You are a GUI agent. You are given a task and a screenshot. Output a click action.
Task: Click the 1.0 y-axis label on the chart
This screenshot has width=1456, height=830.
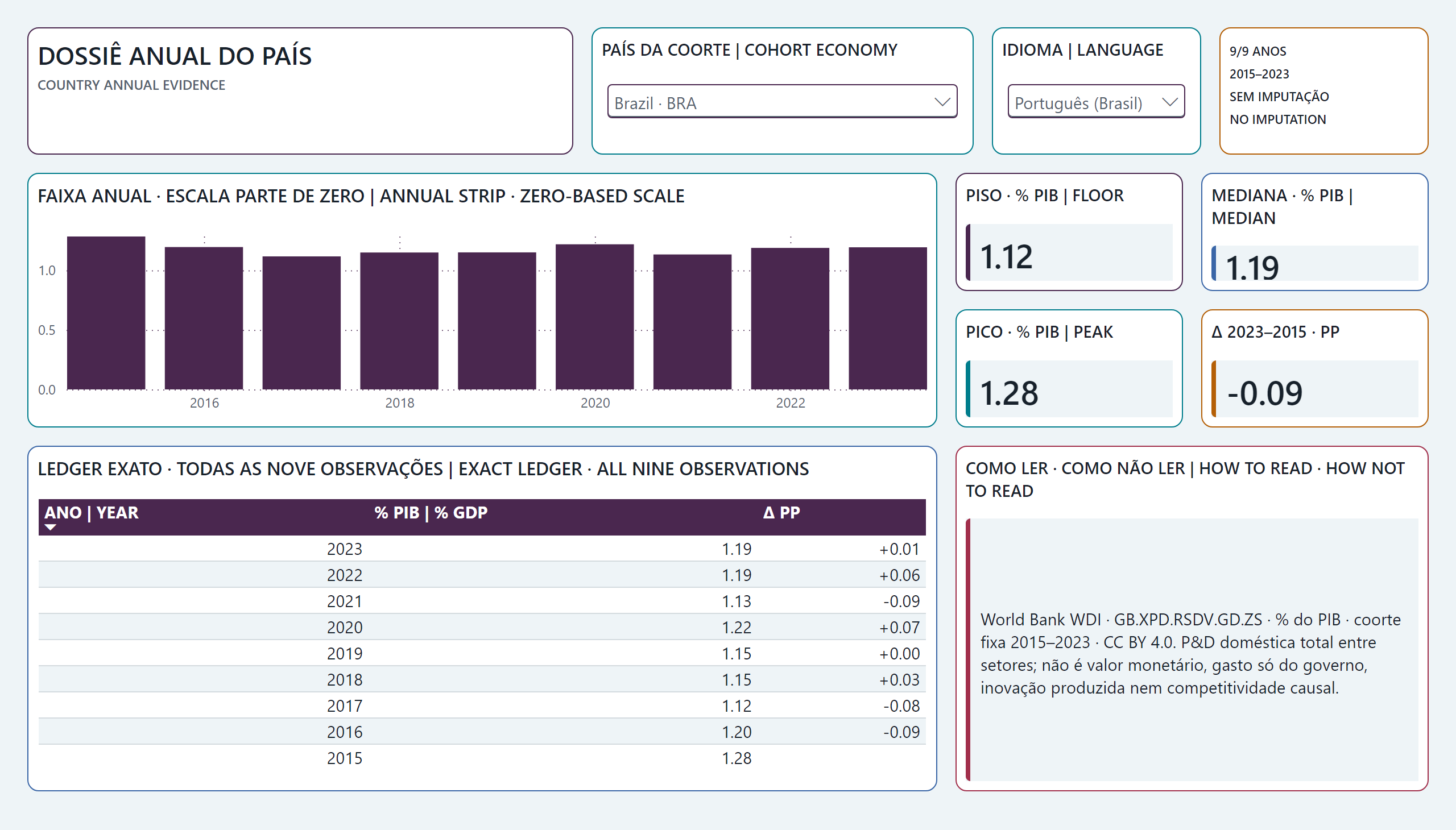47,270
